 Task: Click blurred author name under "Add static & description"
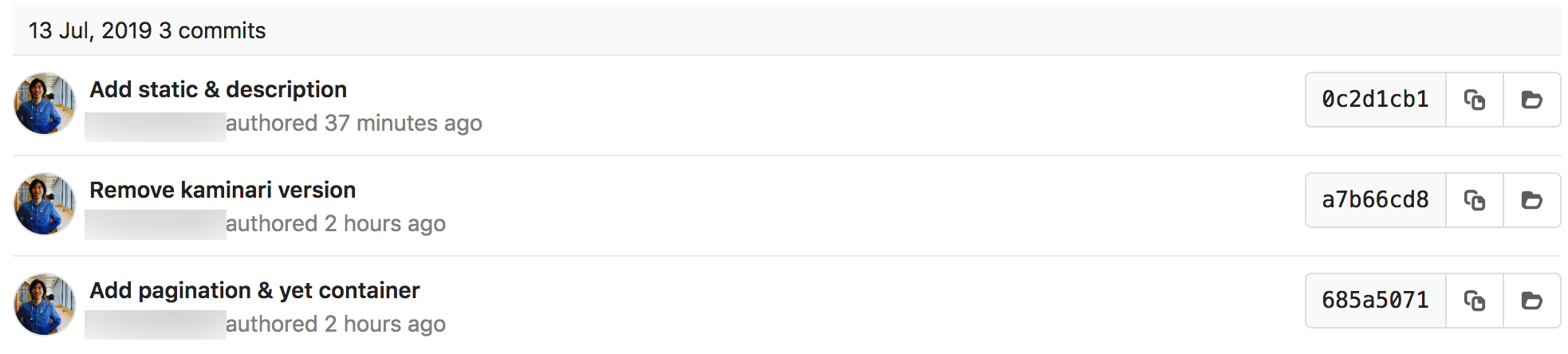155,125
